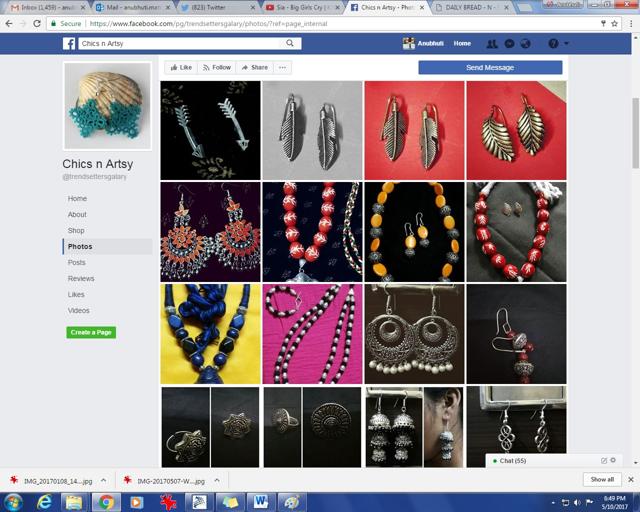The width and height of the screenshot is (640, 512).
Task: Bookmark this page with star icon
Action: pyautogui.click(x=614, y=24)
